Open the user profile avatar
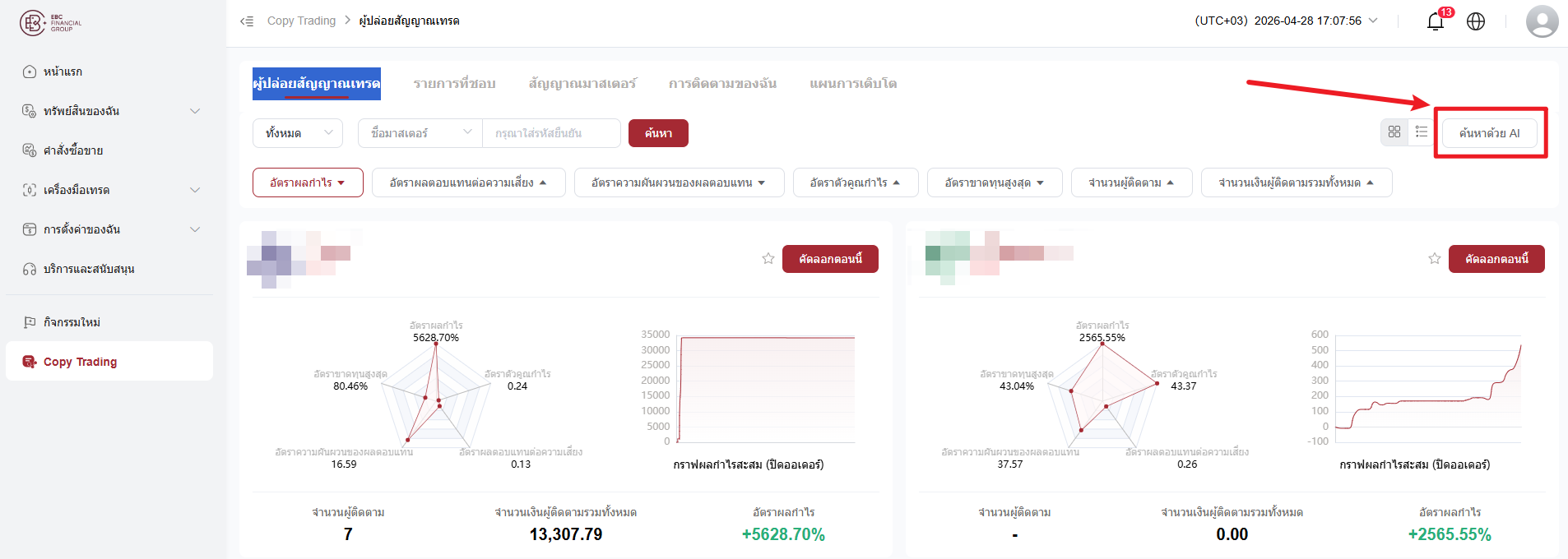Viewport: 1568px width, 559px height. tap(1542, 21)
